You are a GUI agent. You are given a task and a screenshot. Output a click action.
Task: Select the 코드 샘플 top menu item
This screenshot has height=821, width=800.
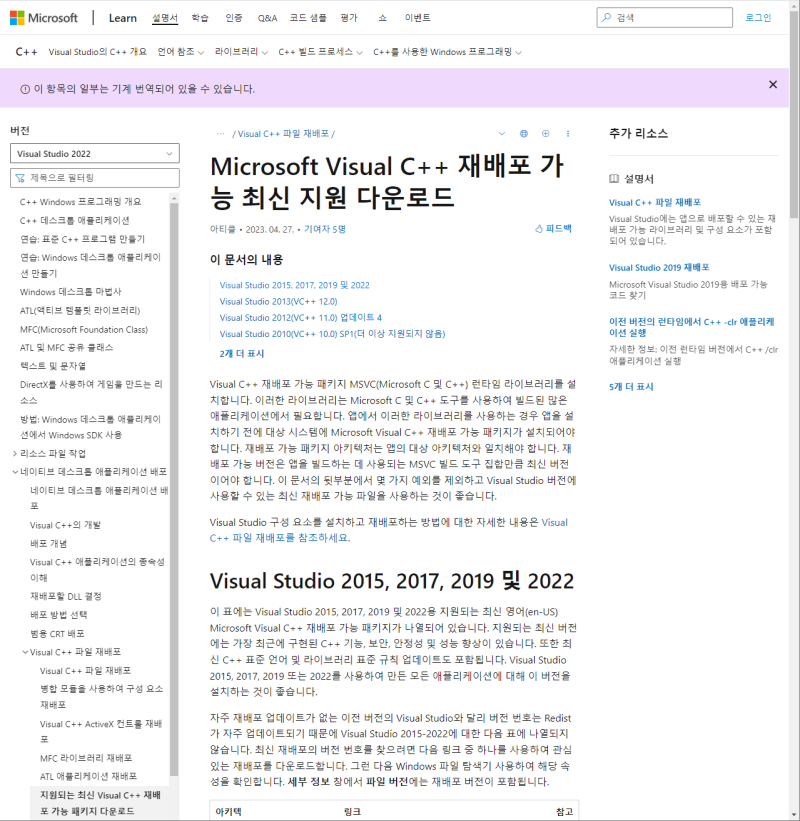point(308,18)
